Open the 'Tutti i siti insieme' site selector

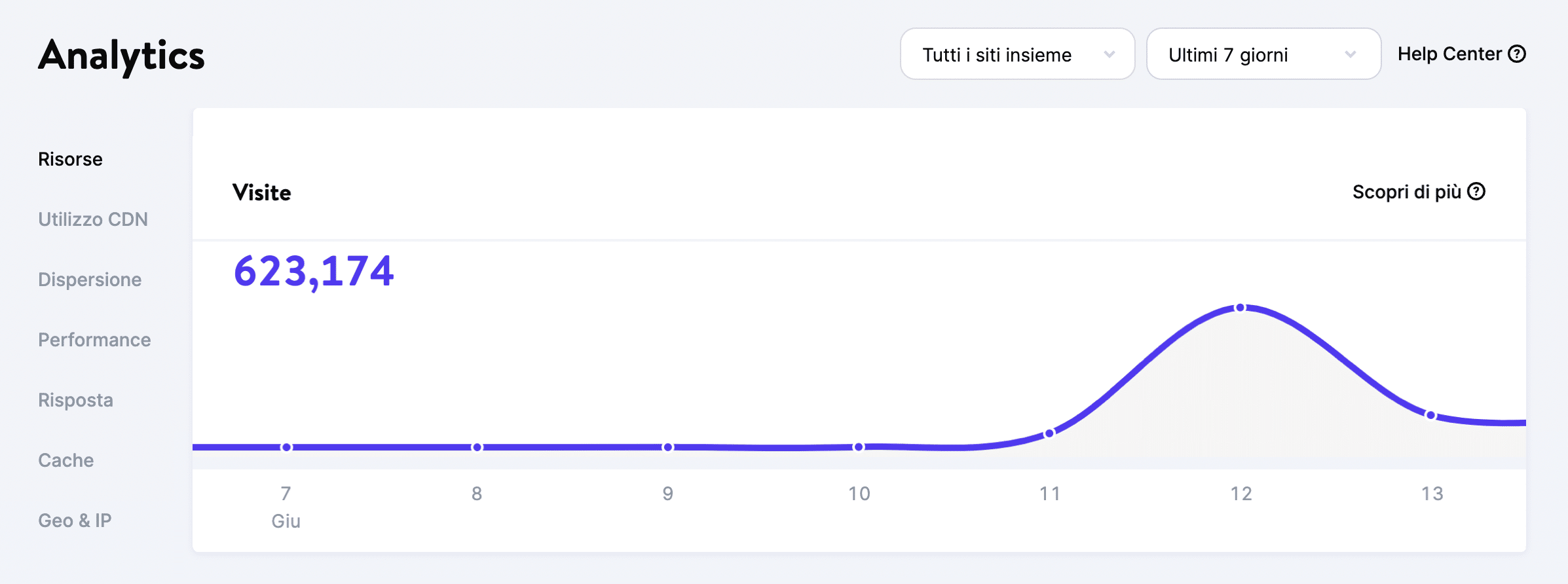(x=1017, y=54)
